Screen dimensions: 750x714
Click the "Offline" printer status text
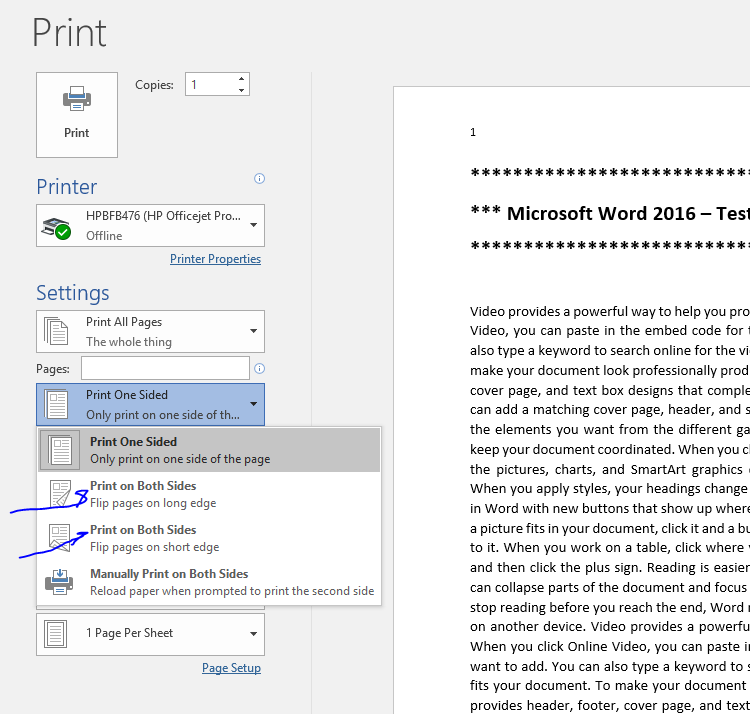(104, 236)
